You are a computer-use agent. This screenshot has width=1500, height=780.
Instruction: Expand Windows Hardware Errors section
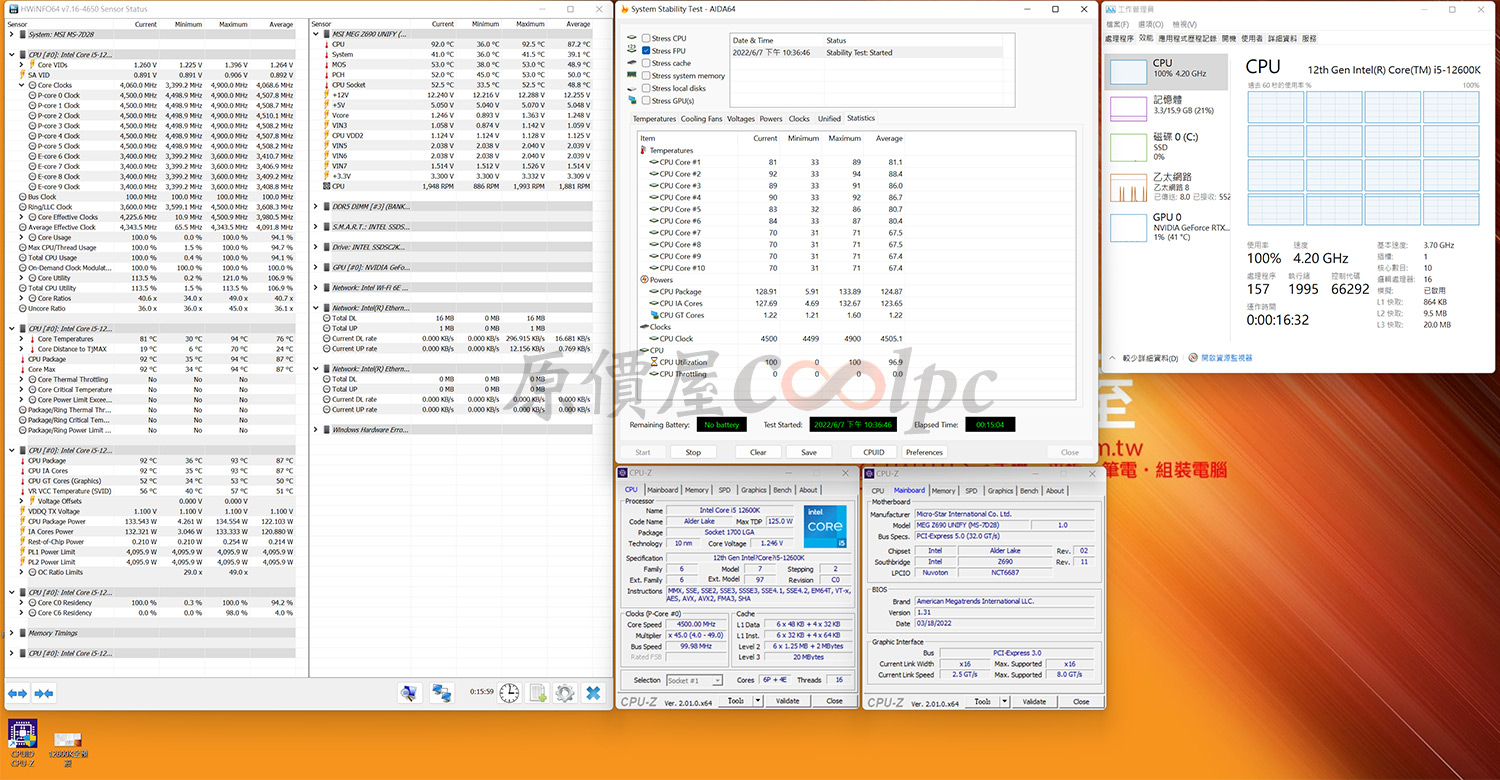coord(316,430)
